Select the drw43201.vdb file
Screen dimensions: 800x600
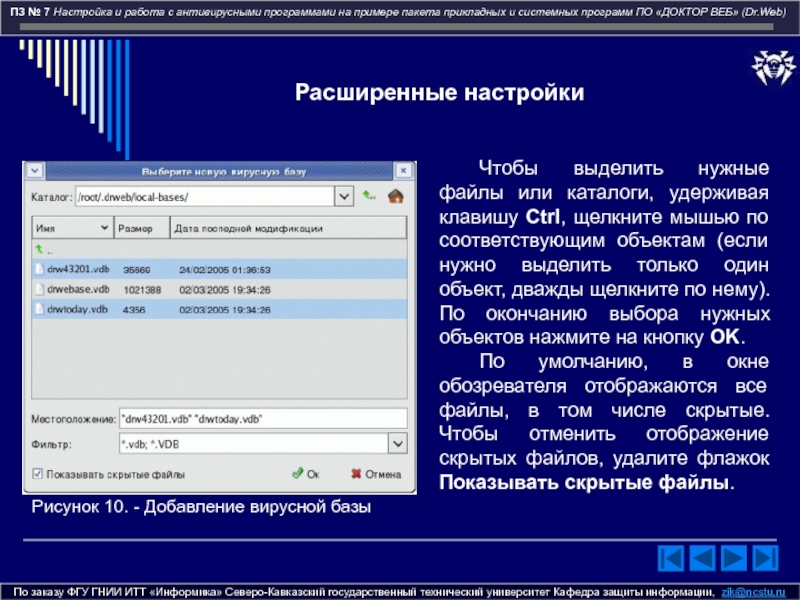[219, 269]
